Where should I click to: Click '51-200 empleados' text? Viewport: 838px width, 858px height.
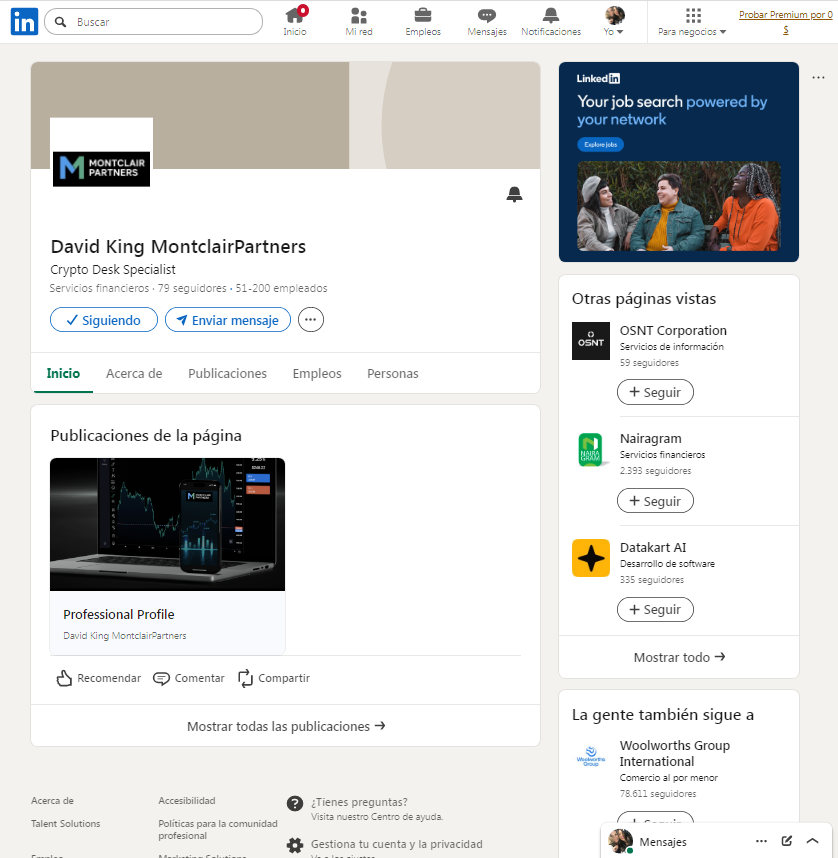281,288
